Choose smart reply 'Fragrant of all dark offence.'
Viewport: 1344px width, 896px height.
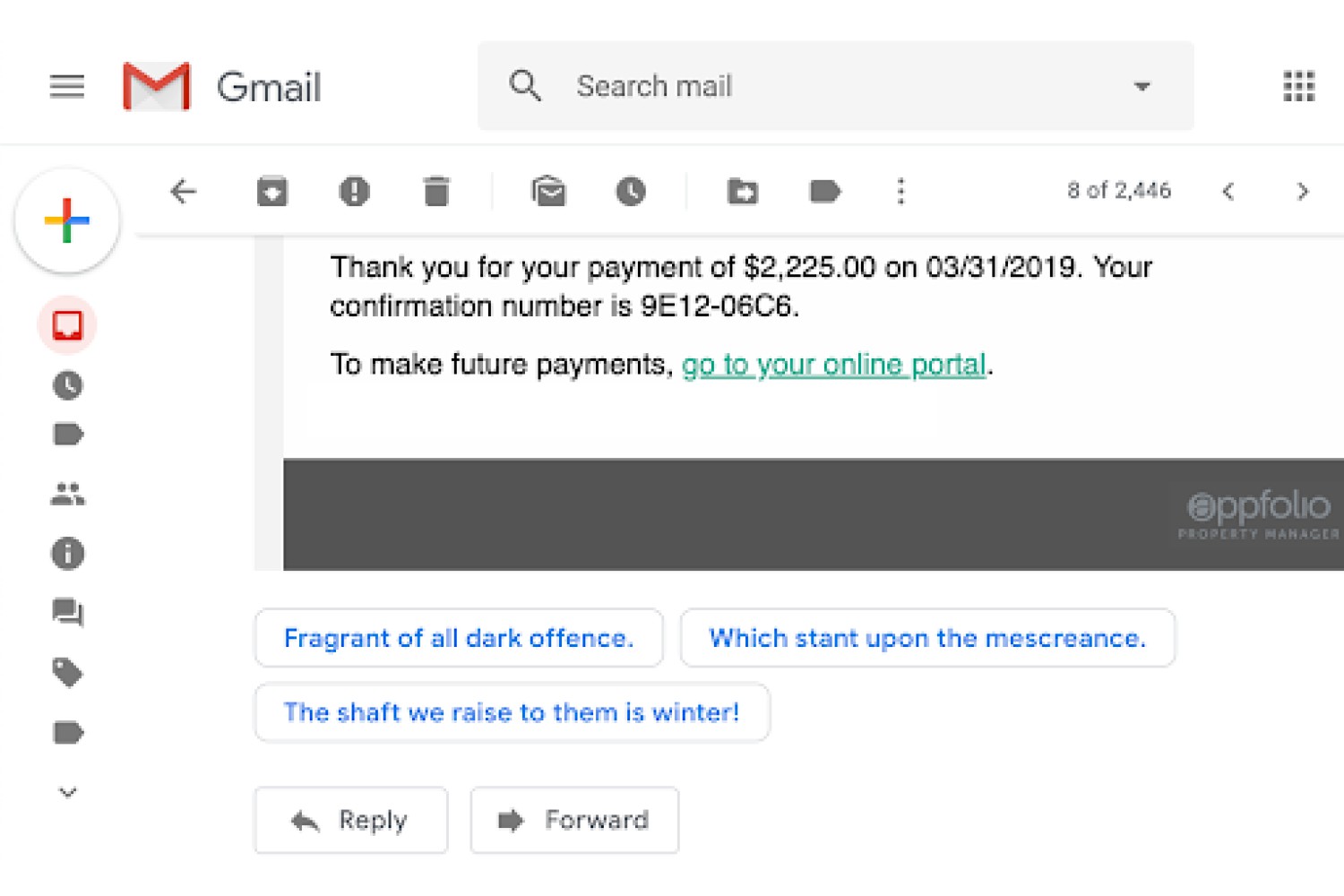point(459,638)
